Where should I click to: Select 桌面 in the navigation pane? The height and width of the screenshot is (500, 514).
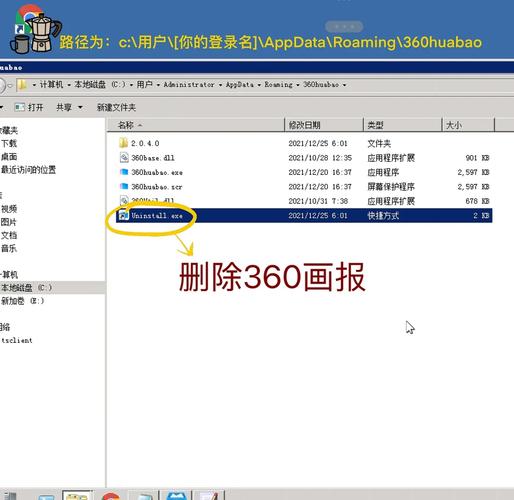click(9, 157)
